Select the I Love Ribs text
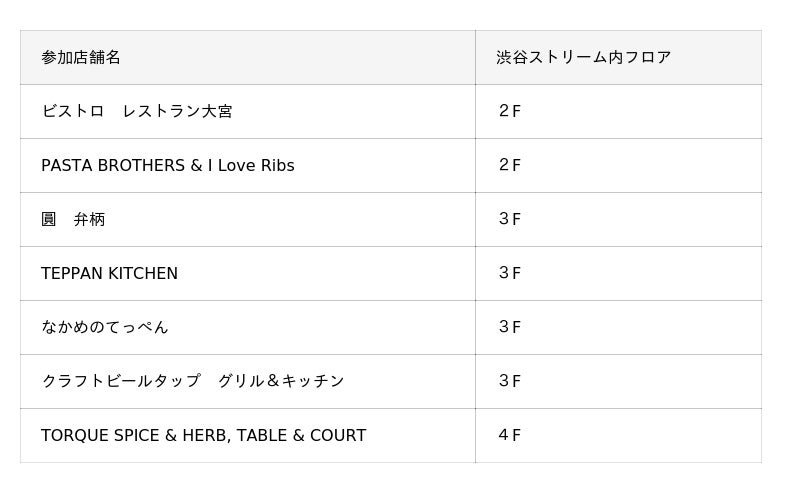The height and width of the screenshot is (493, 800). (x=251, y=165)
